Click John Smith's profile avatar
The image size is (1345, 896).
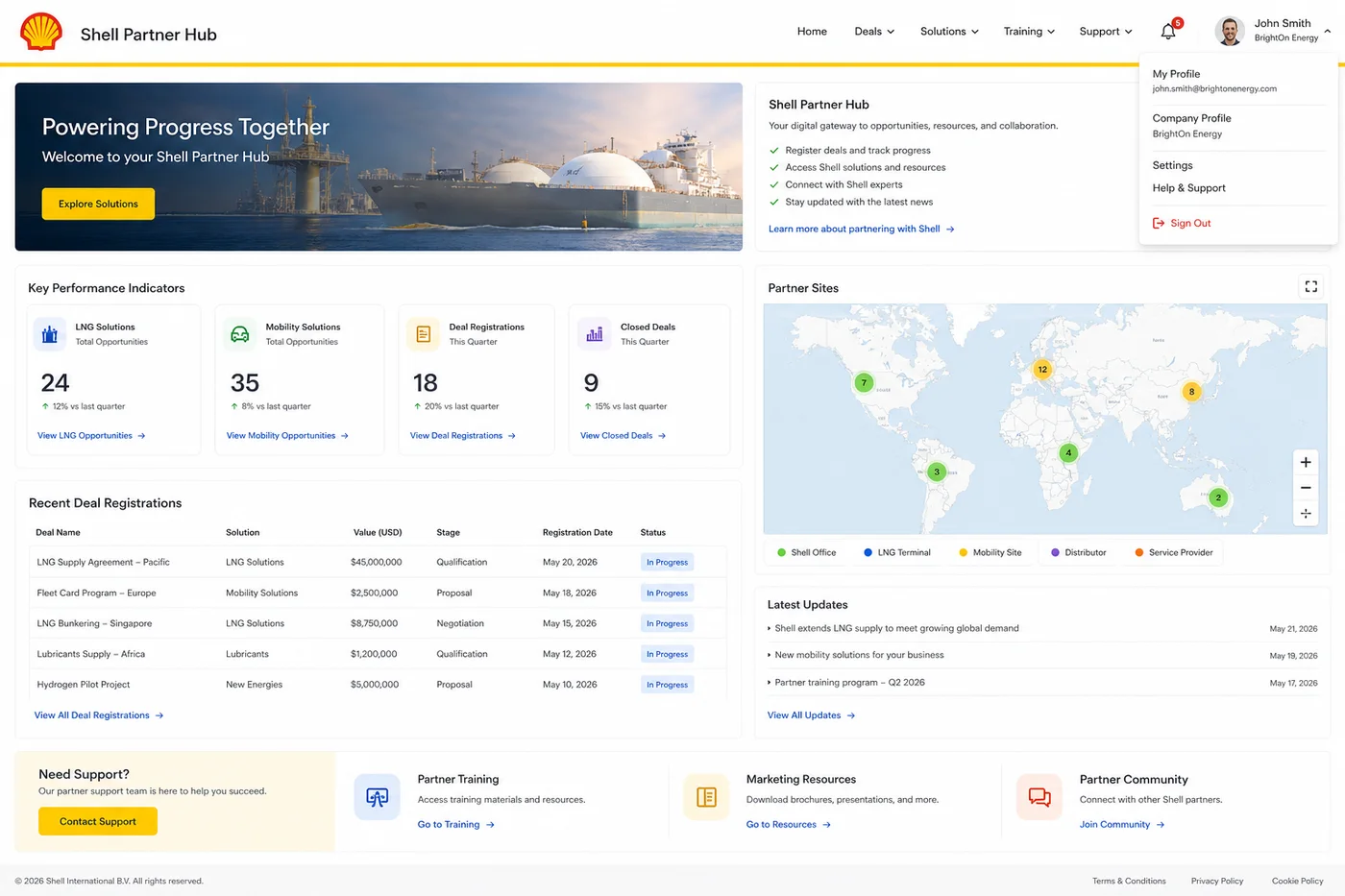tap(1230, 31)
